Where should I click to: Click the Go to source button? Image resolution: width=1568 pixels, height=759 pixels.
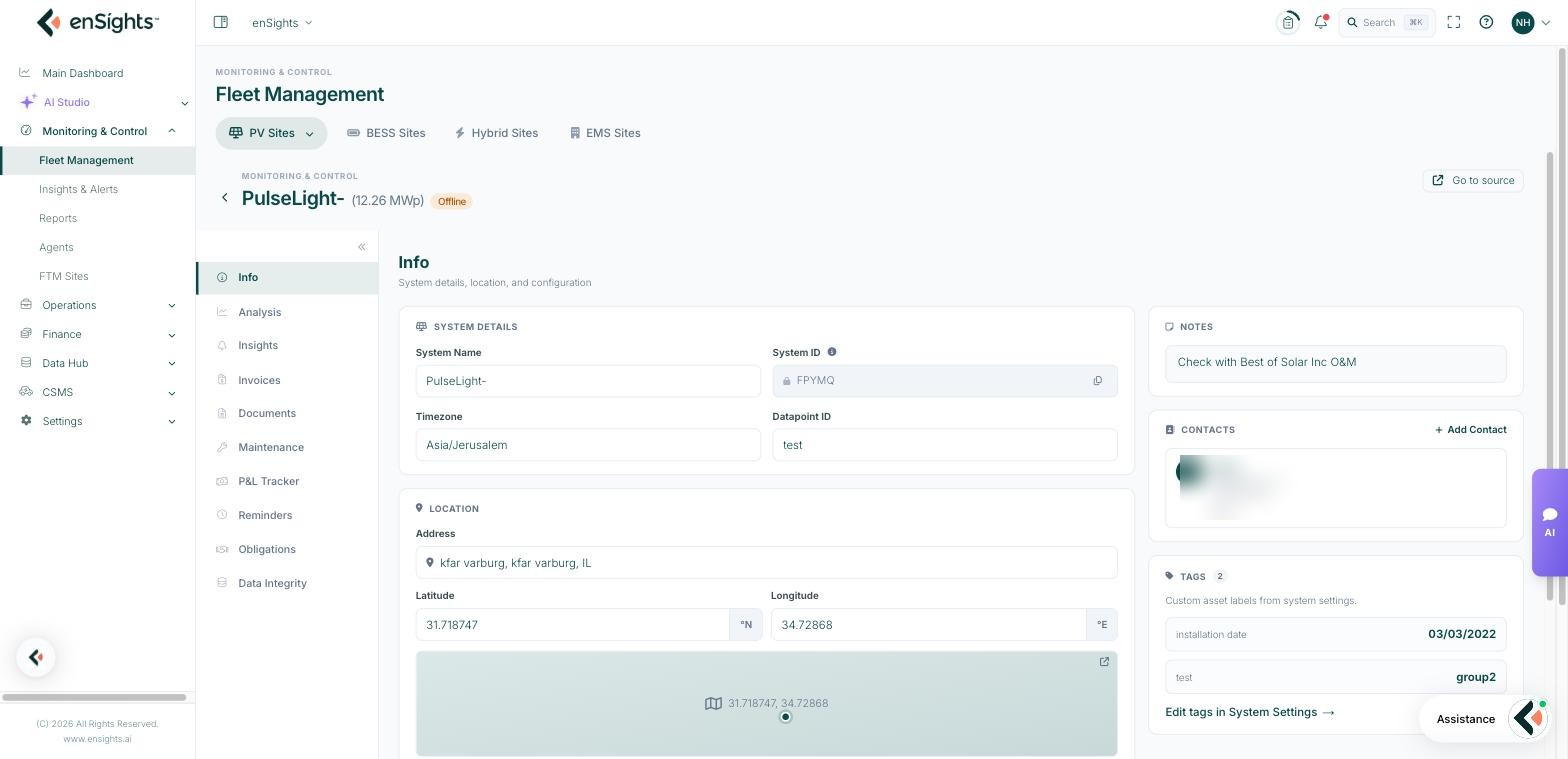pos(1473,180)
